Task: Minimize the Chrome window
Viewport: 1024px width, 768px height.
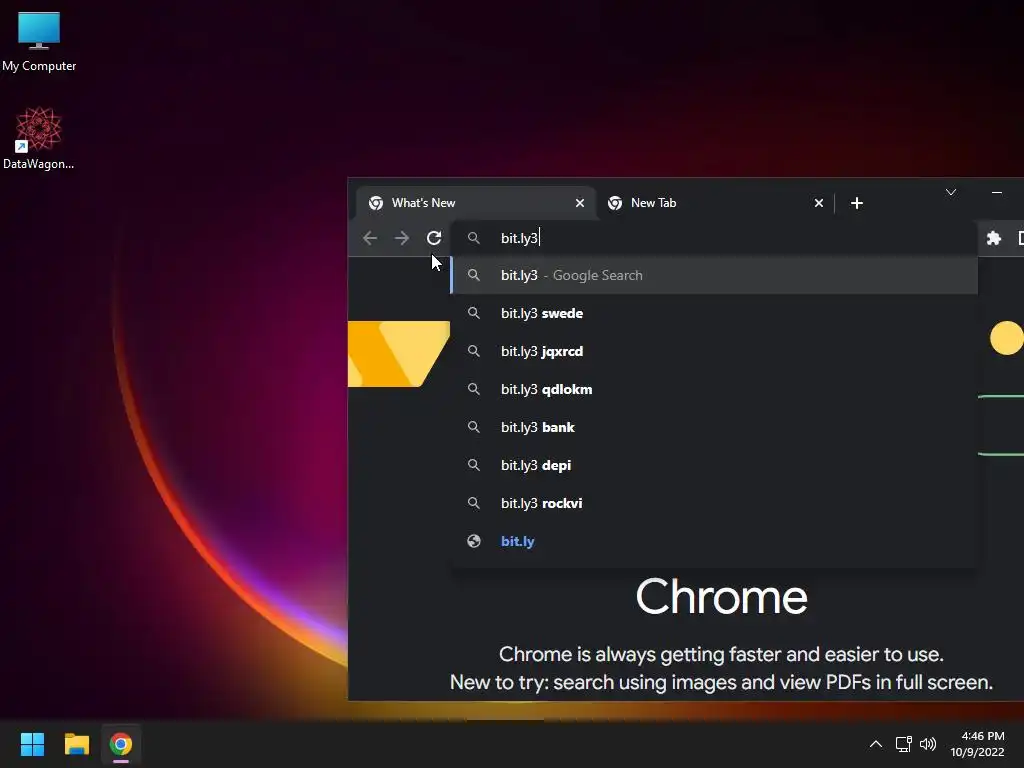Action: (997, 192)
